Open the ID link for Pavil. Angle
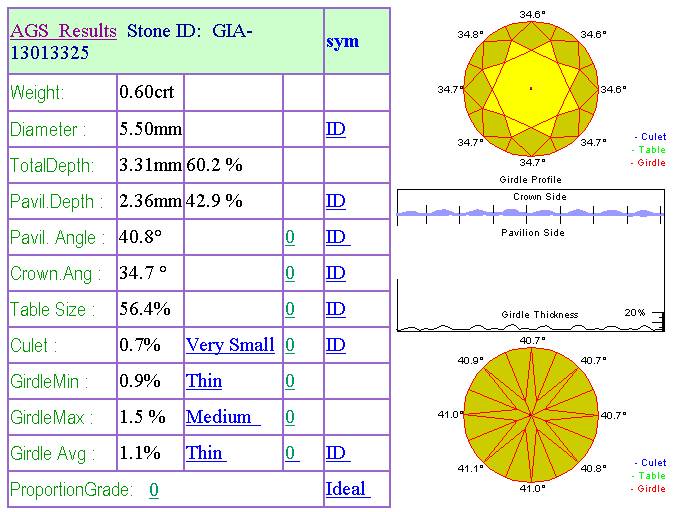Viewport: 675px width, 512px height. click(338, 237)
